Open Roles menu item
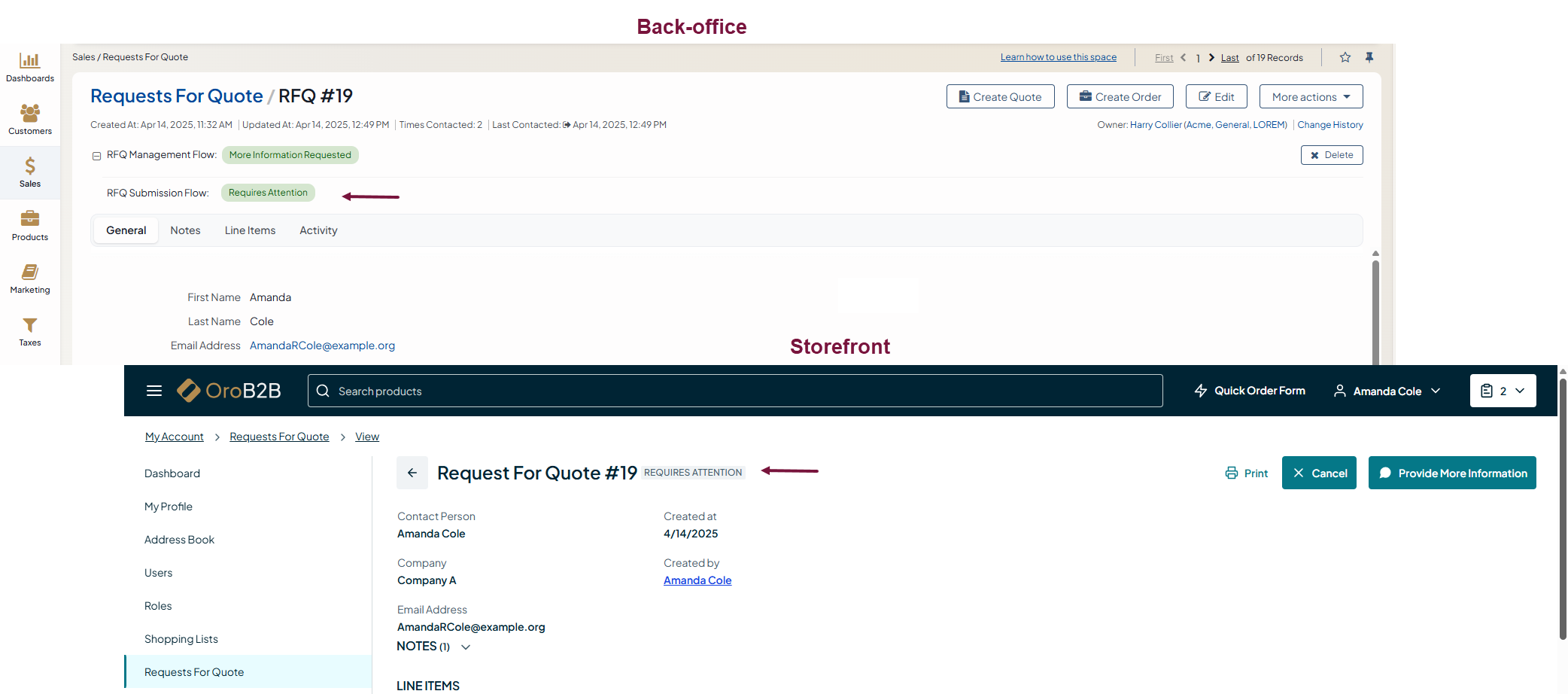Image resolution: width=1568 pixels, height=694 pixels. pos(158,606)
